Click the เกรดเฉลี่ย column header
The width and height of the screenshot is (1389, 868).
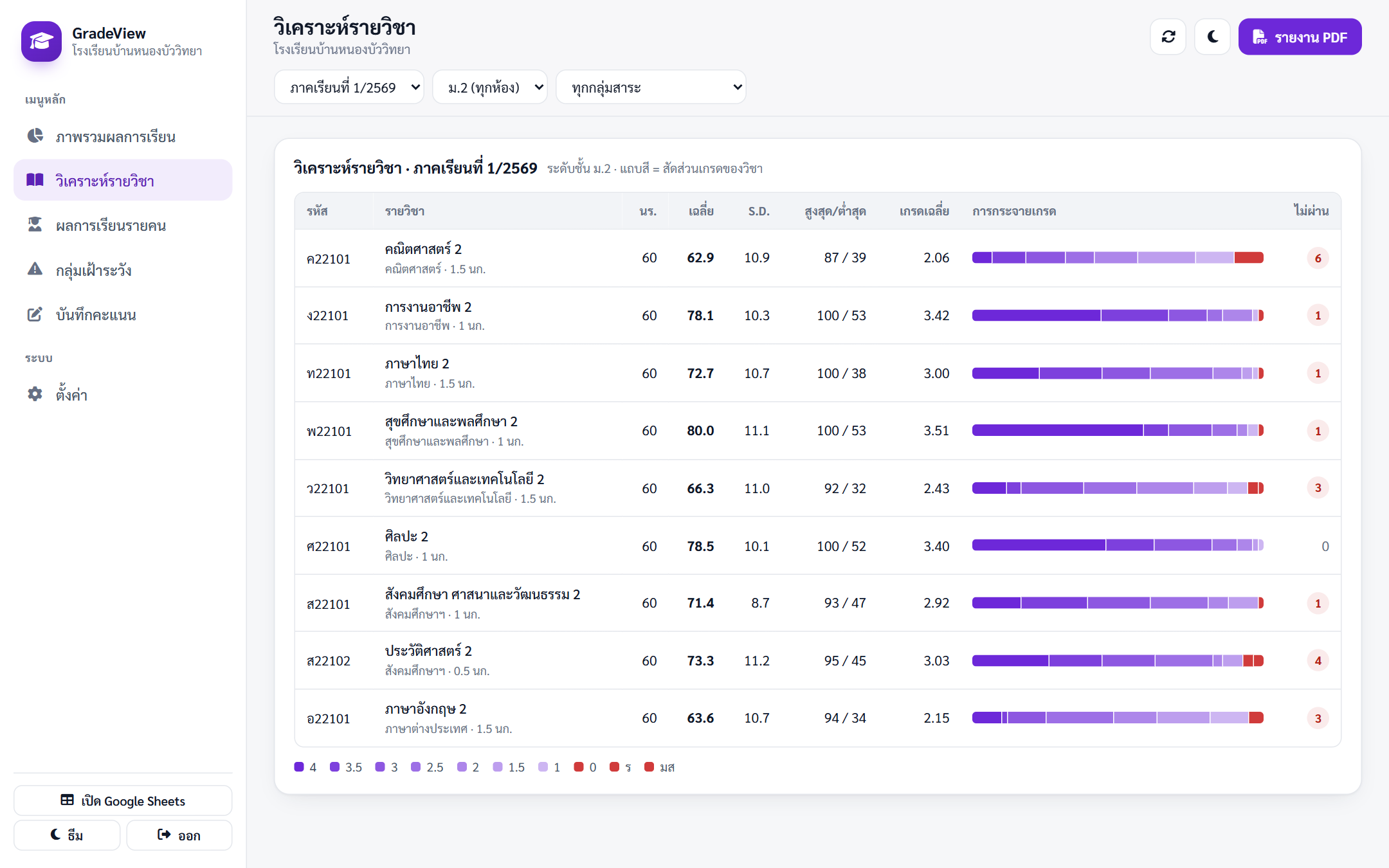point(924,211)
